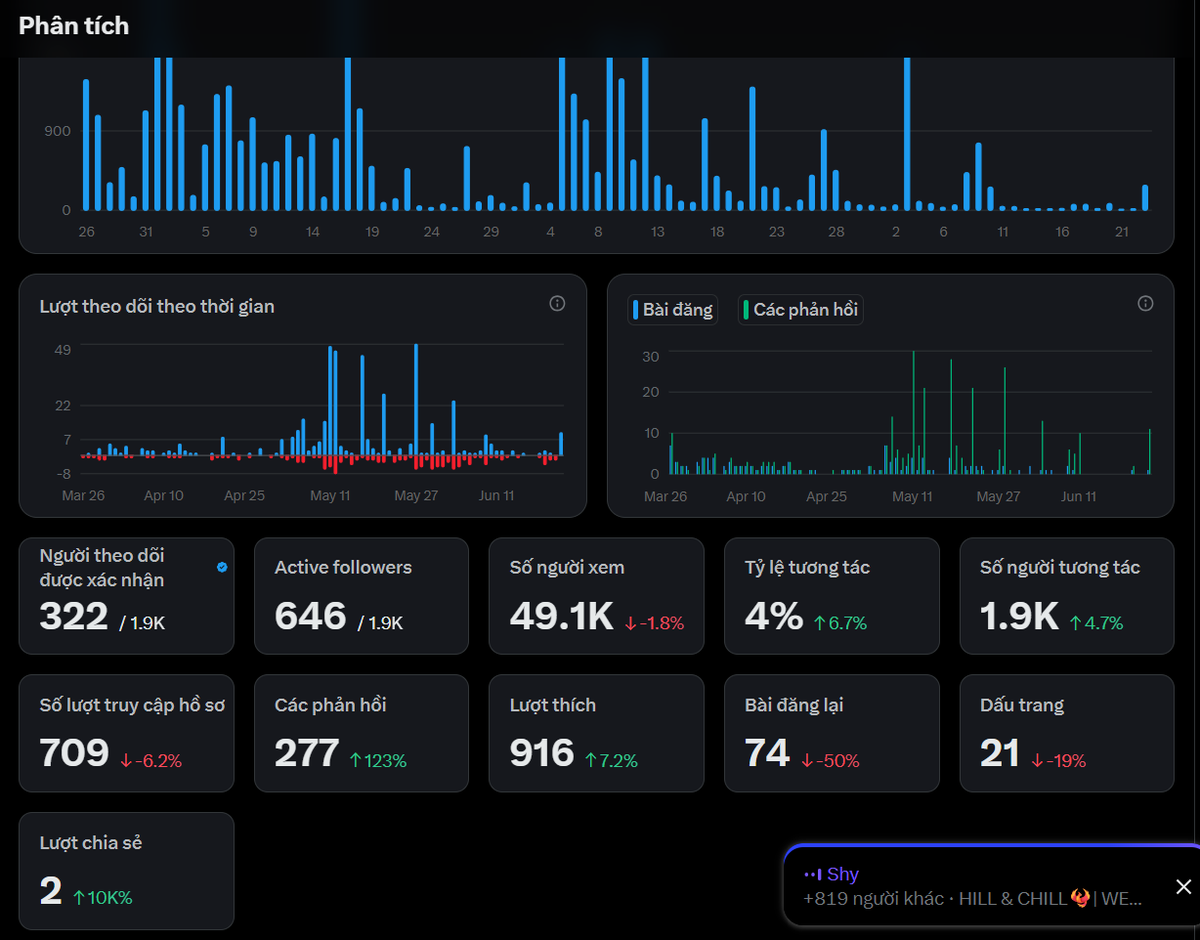1200x940 pixels.
Task: Close the Shy space notification
Action: pos(1183,887)
